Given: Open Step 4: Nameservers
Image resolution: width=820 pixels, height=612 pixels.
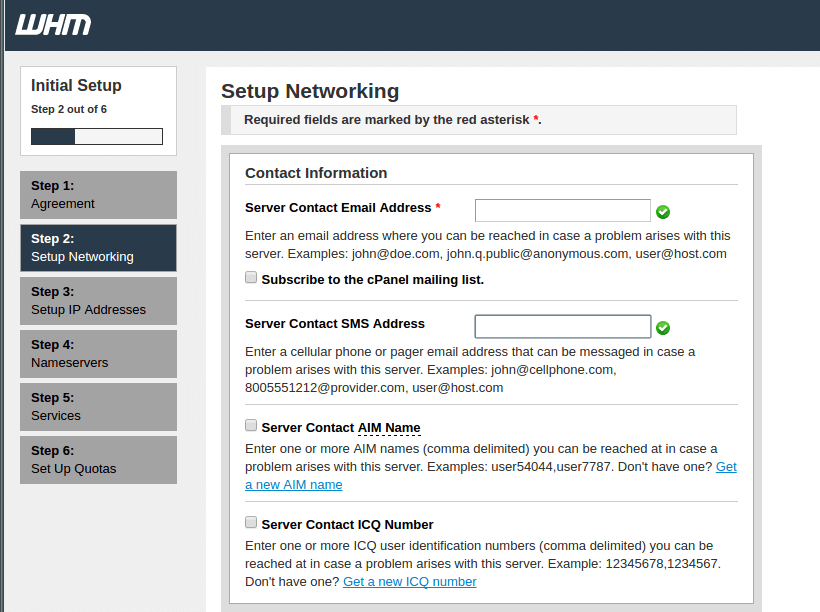Looking at the screenshot, I should click(x=98, y=354).
